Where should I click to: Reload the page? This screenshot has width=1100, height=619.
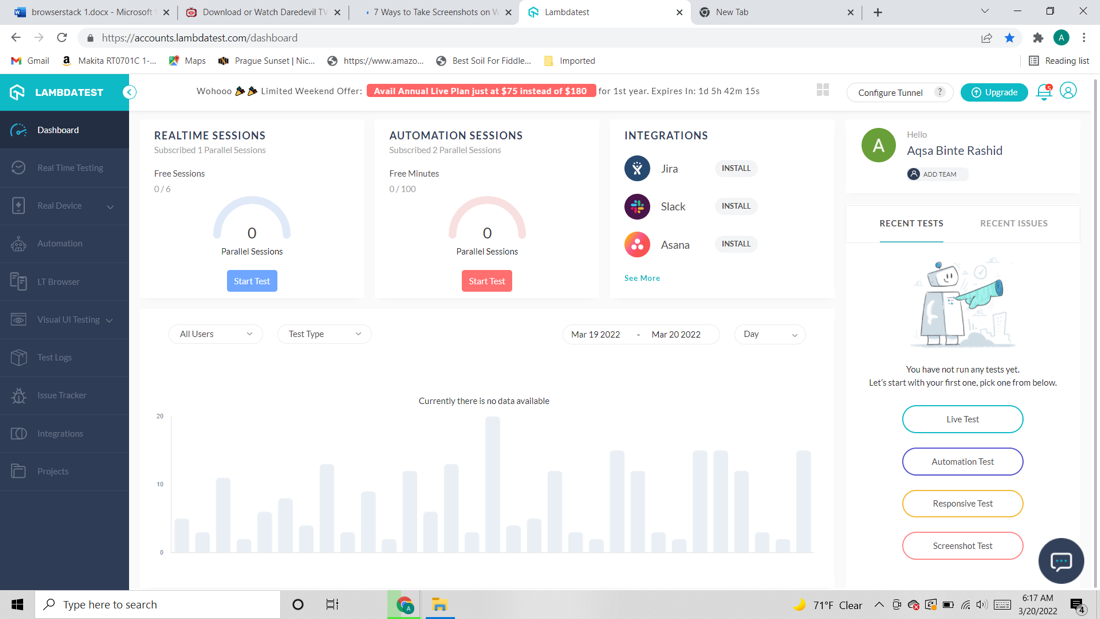point(62,37)
